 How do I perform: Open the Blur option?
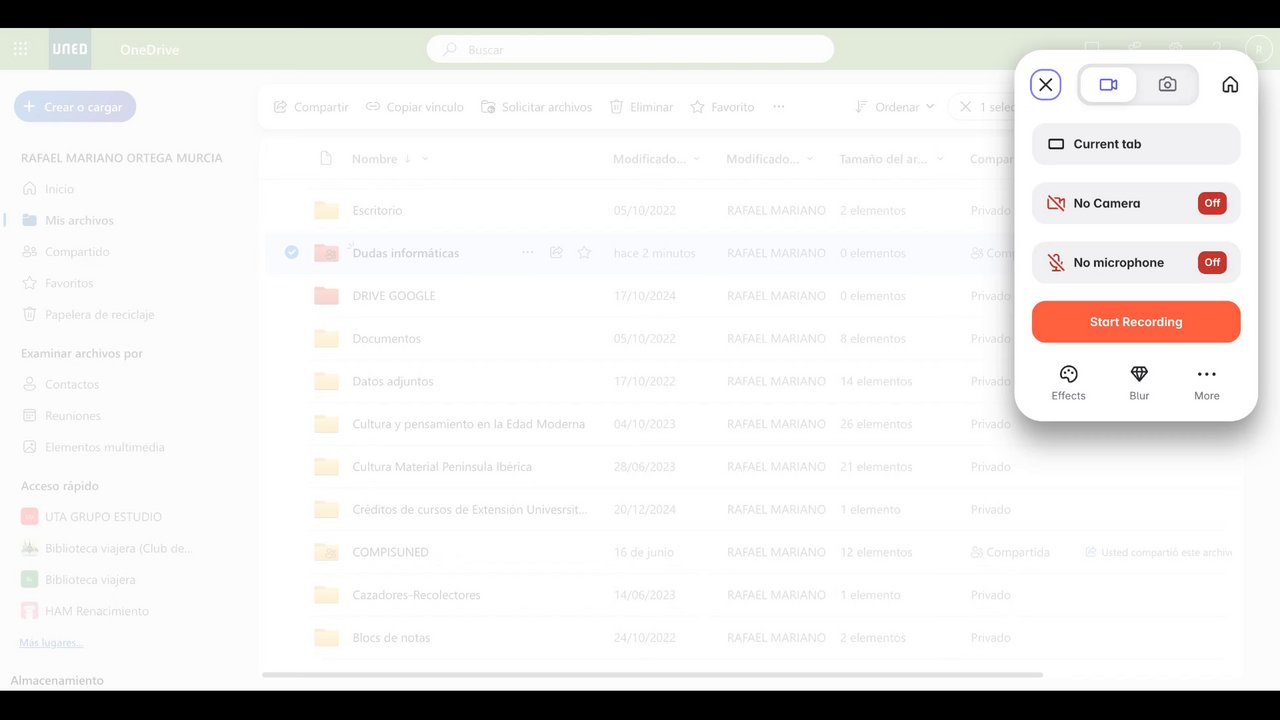1139,383
